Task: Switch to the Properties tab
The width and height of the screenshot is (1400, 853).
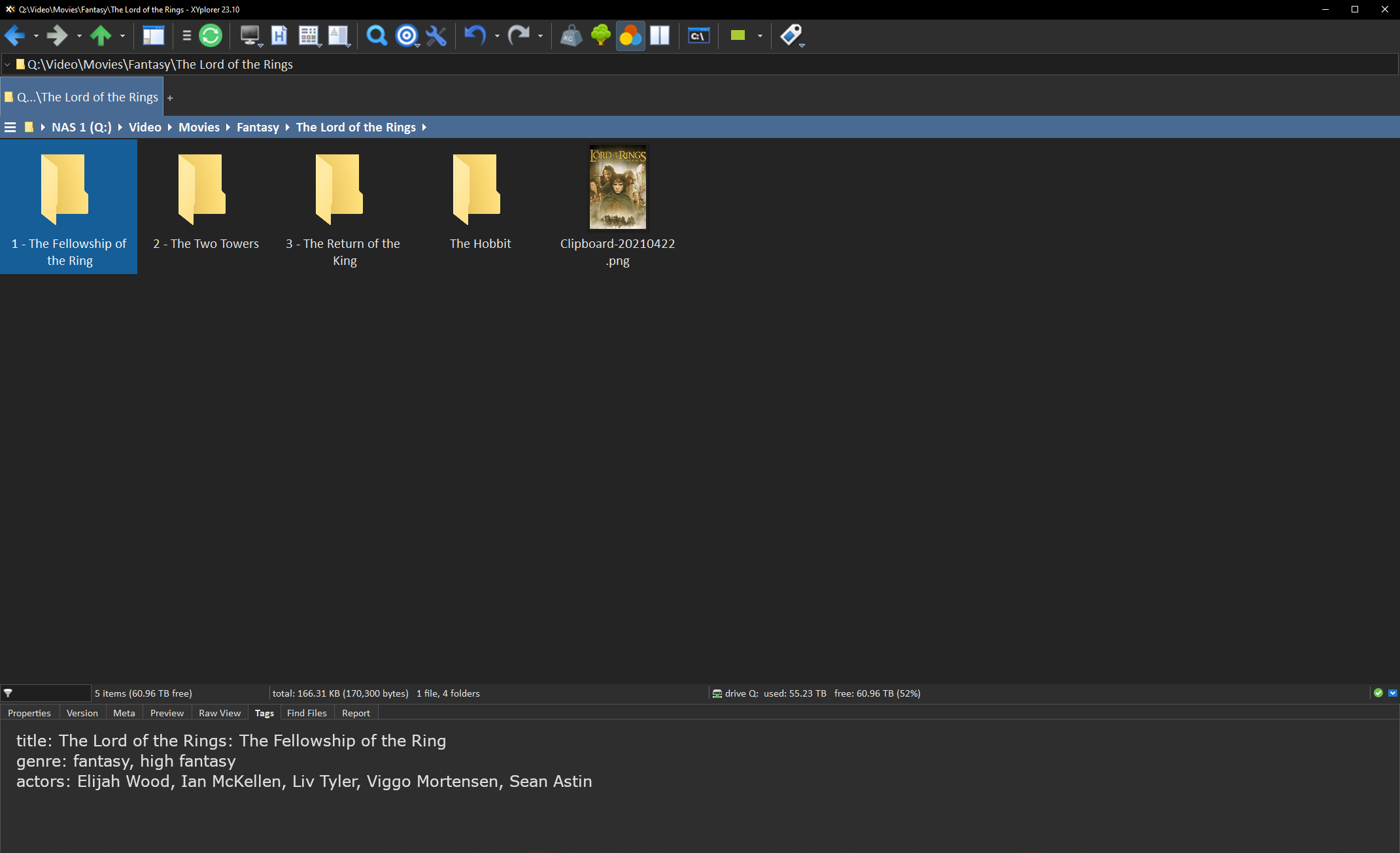Action: pos(30,713)
